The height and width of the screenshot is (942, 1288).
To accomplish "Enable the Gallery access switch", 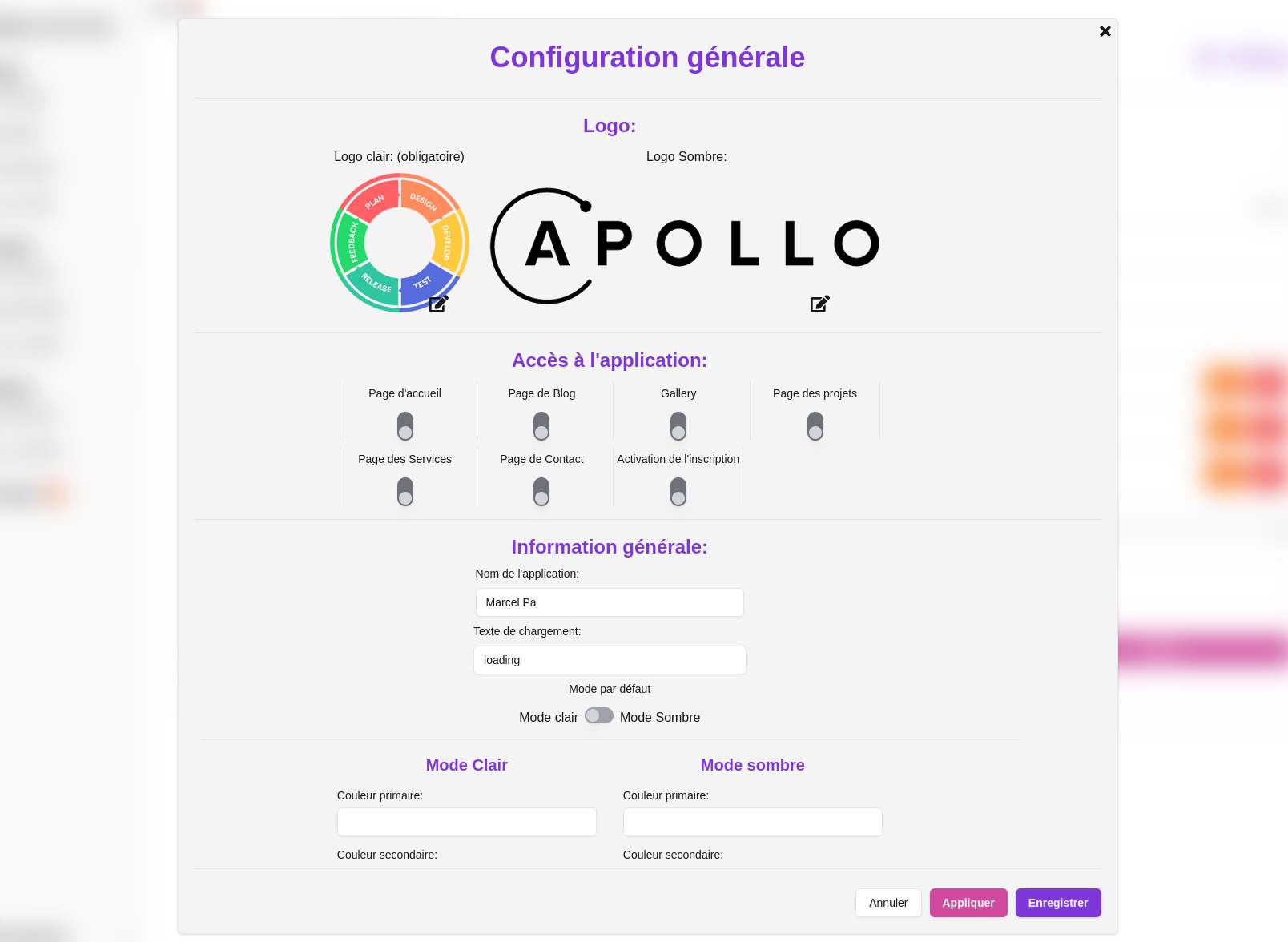I will pos(678,426).
